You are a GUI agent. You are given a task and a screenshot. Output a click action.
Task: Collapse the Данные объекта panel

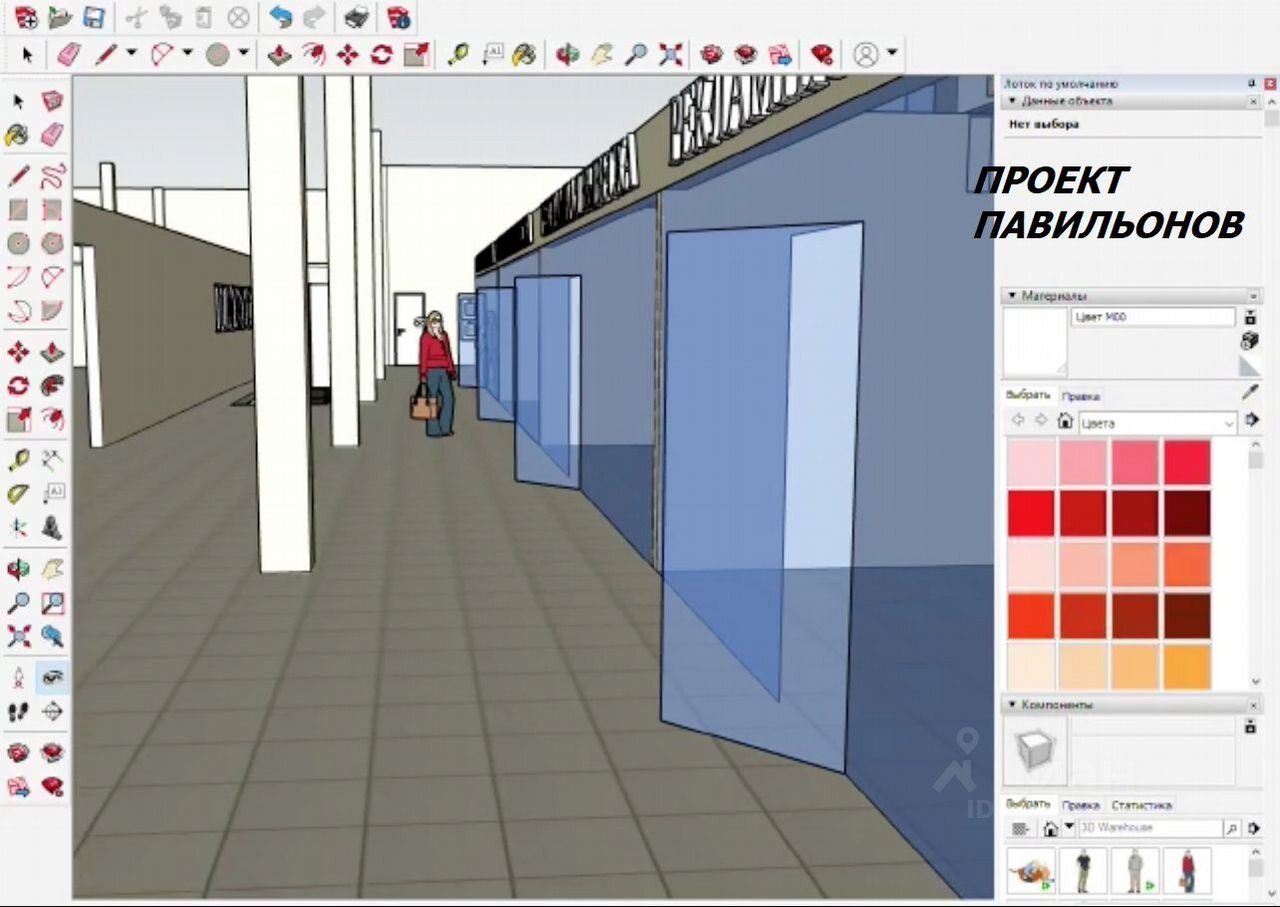point(1012,101)
